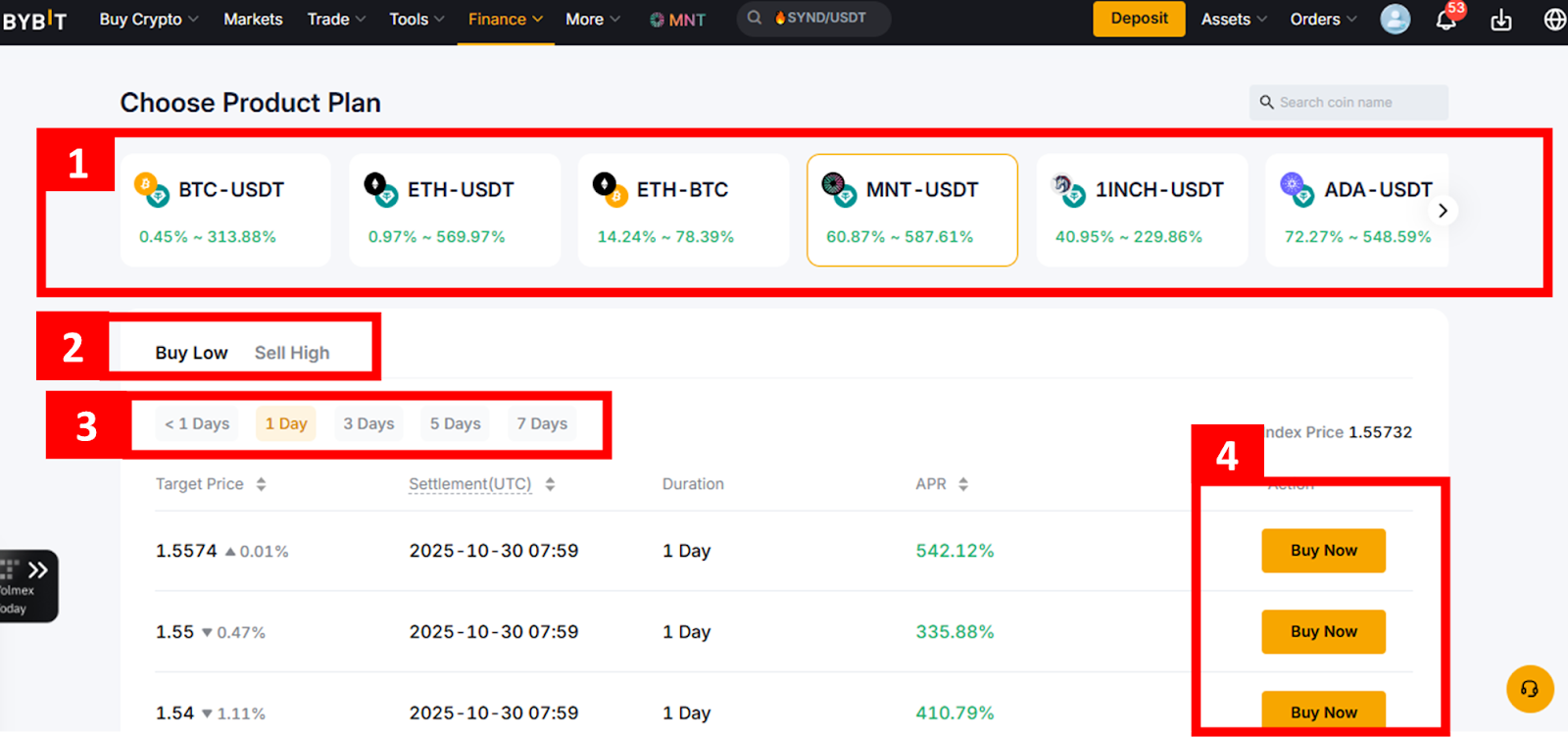Go to Markets page
Viewport: 1568px width, 737px height.
(x=253, y=20)
